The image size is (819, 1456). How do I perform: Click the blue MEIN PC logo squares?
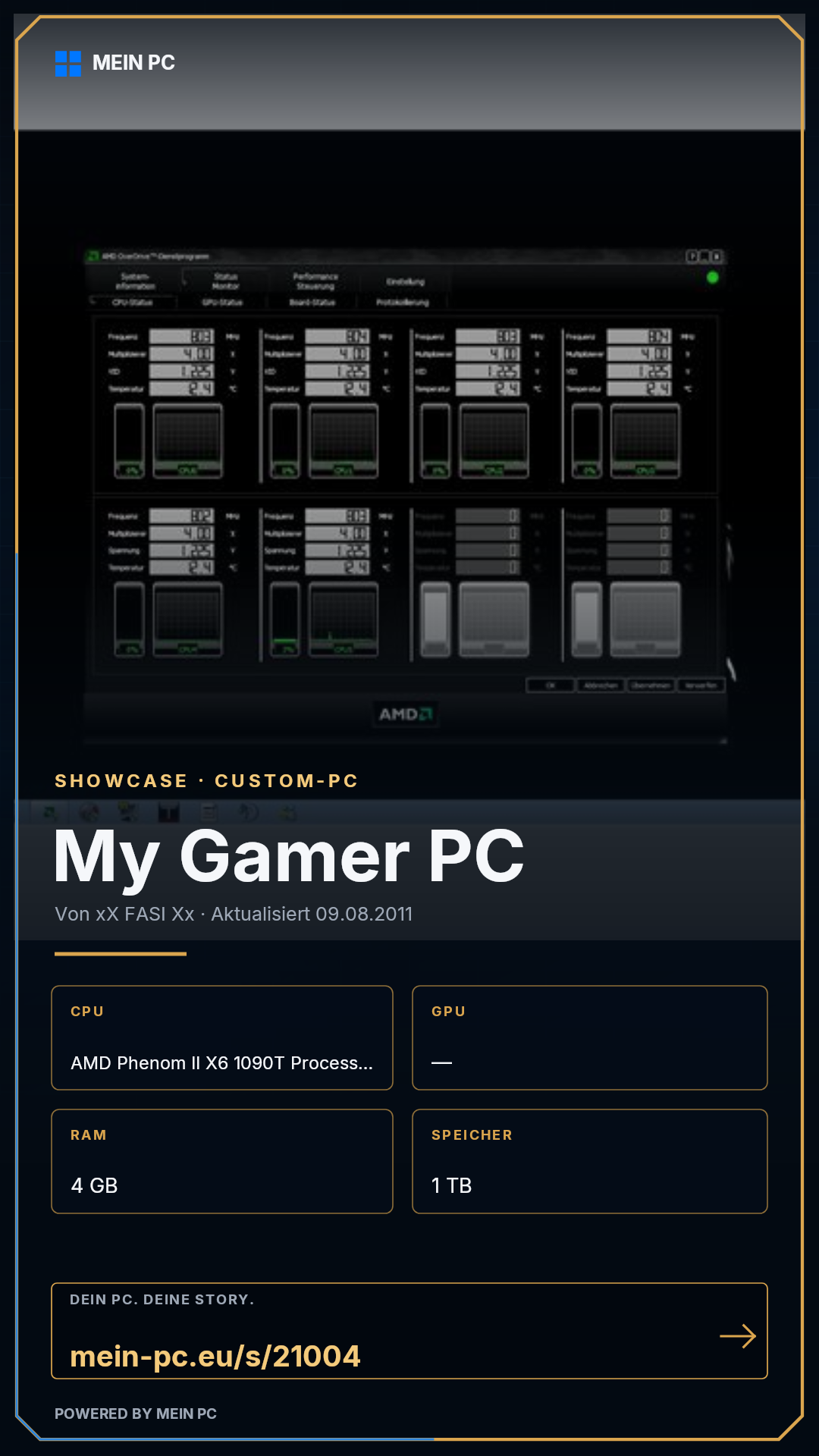[68, 64]
